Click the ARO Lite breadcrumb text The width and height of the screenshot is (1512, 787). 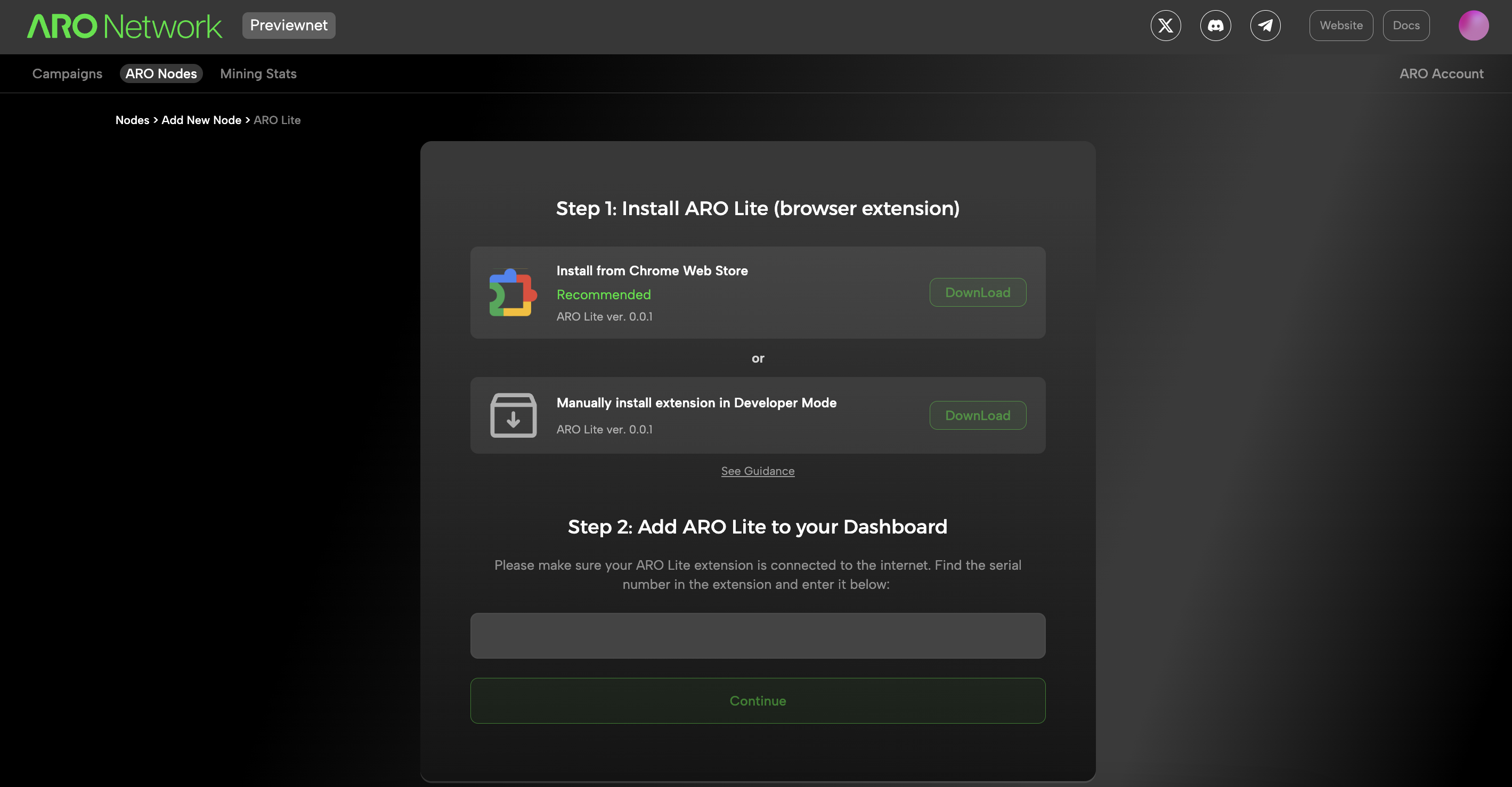click(277, 120)
